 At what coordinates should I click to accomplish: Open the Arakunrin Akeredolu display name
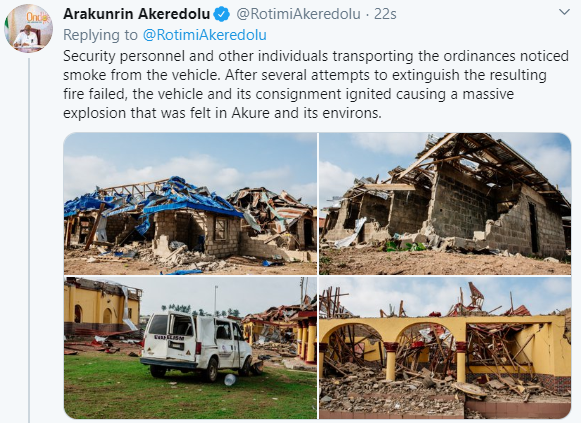tap(137, 14)
